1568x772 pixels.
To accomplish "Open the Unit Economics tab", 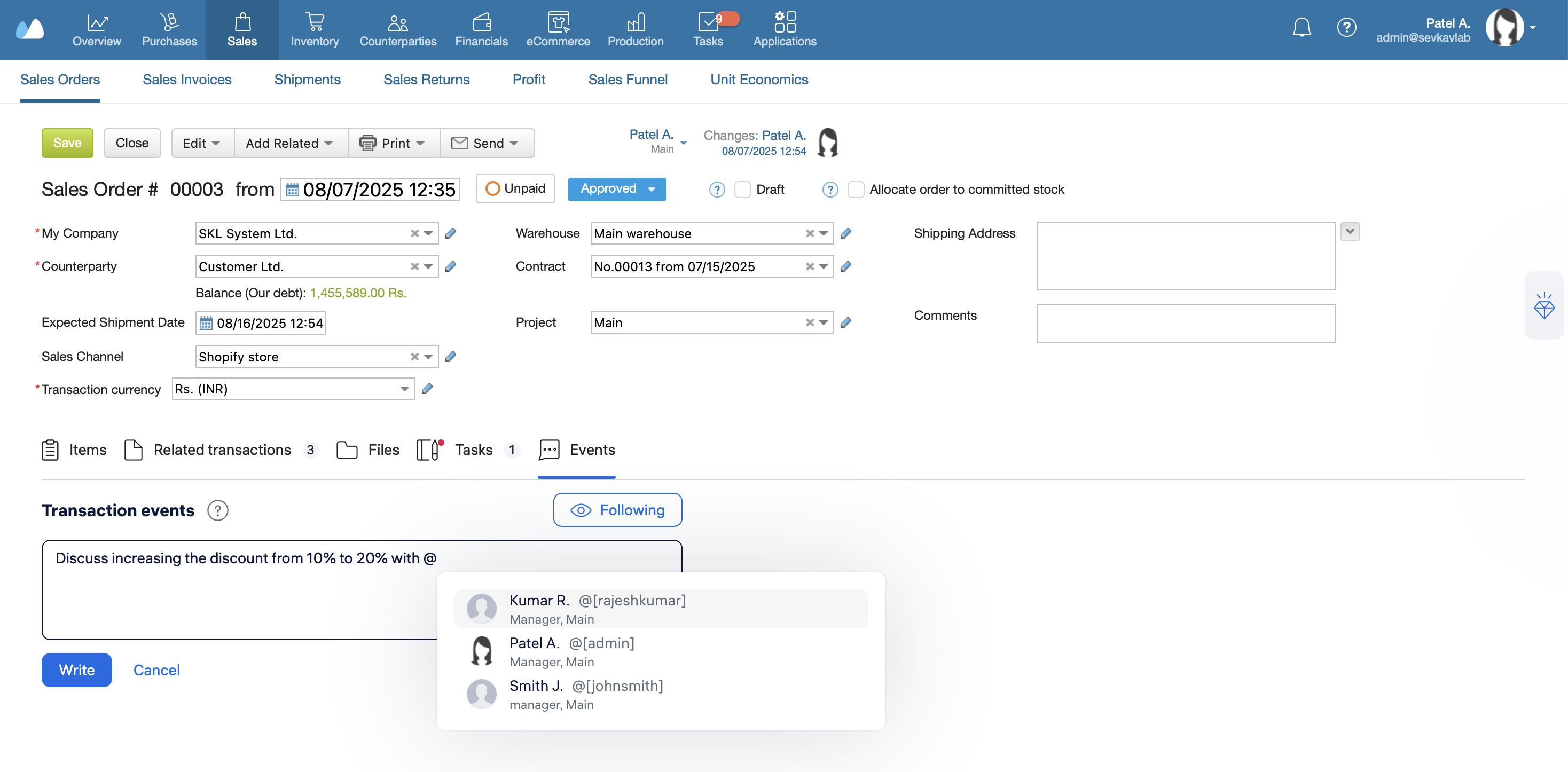I will click(759, 80).
